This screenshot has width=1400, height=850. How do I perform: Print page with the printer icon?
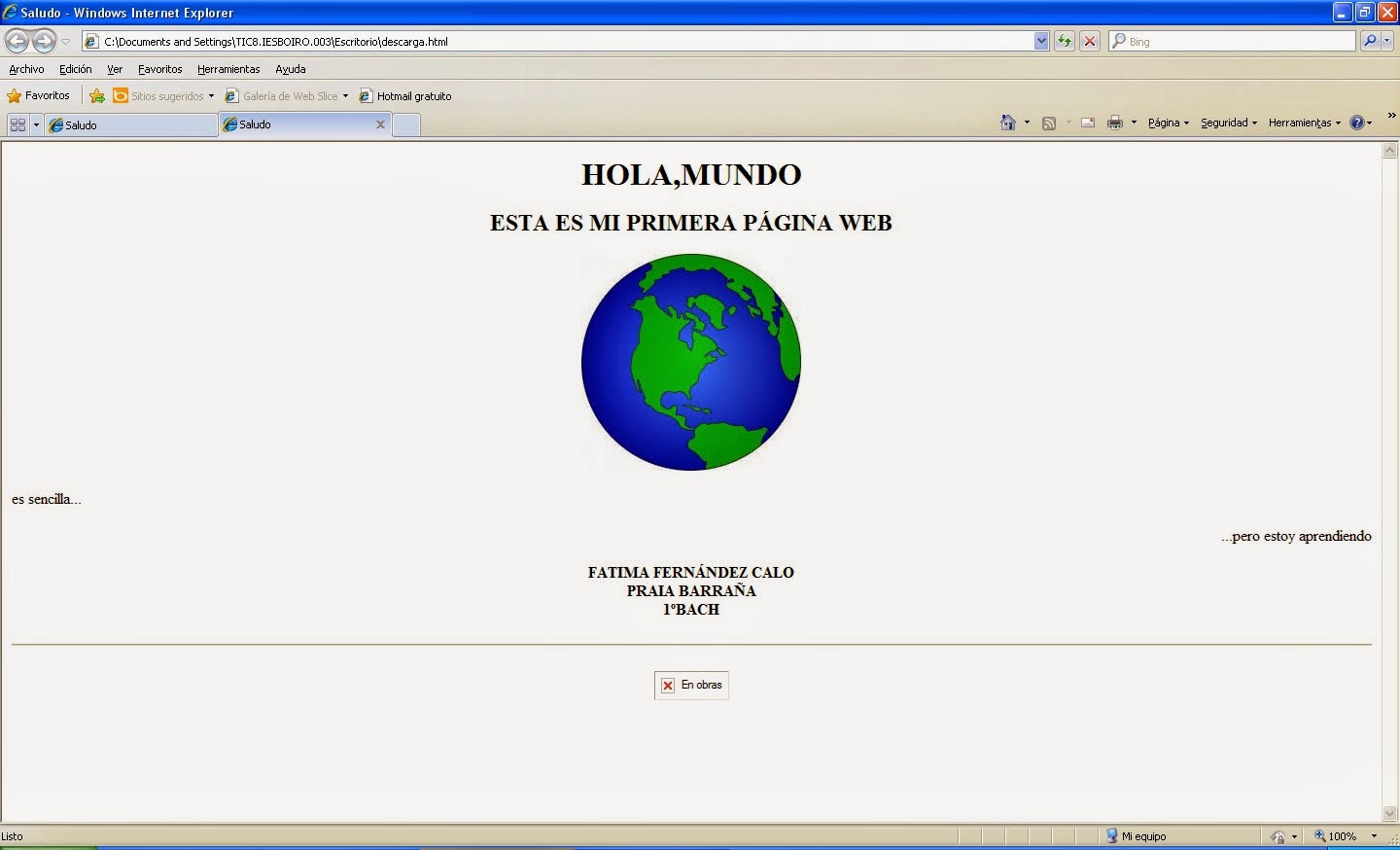[x=1114, y=123]
